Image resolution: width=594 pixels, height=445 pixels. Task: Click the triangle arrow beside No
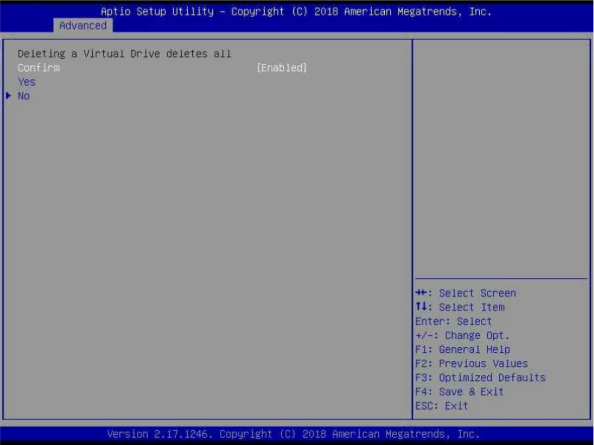click(8, 96)
